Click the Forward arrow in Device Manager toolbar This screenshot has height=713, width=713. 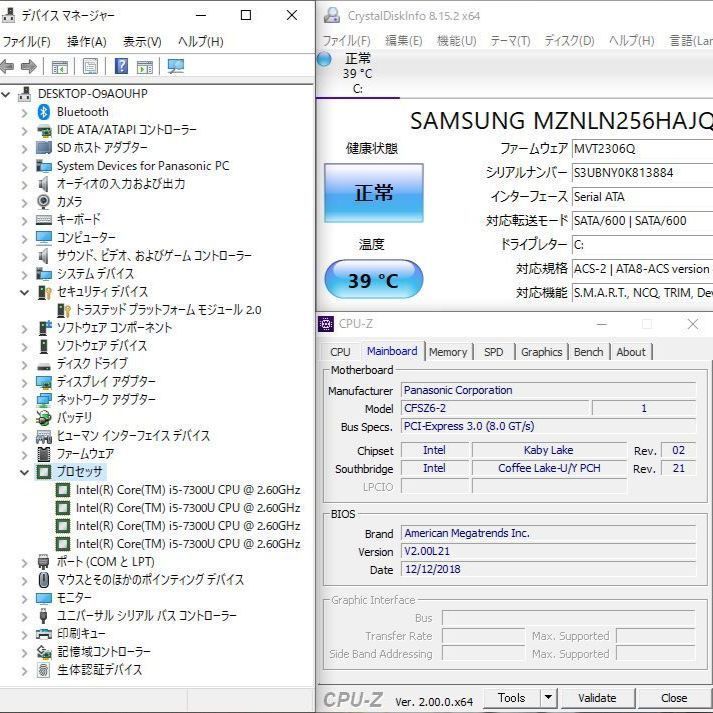point(29,67)
